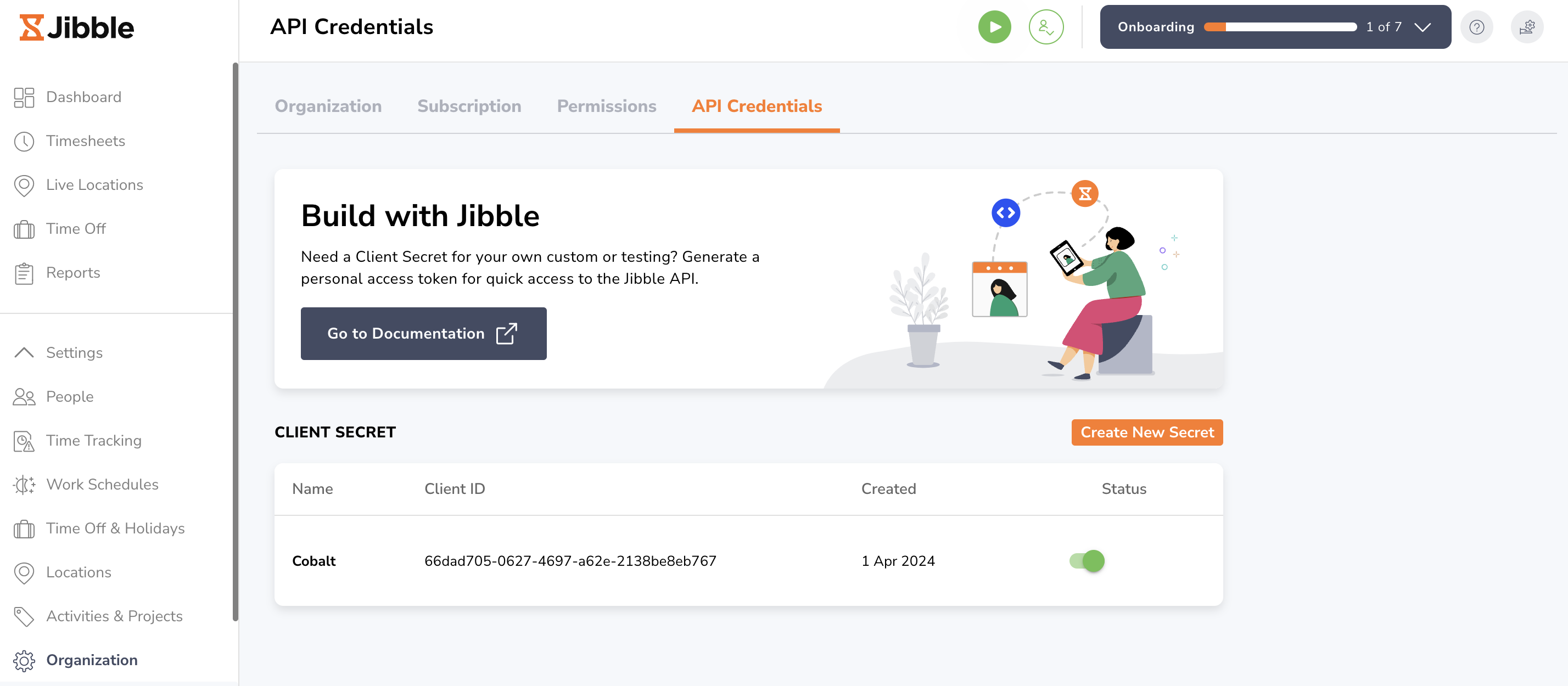The height and width of the screenshot is (686, 1568).
Task: Select the Time Tracking stopwatch icon
Action: click(24, 441)
